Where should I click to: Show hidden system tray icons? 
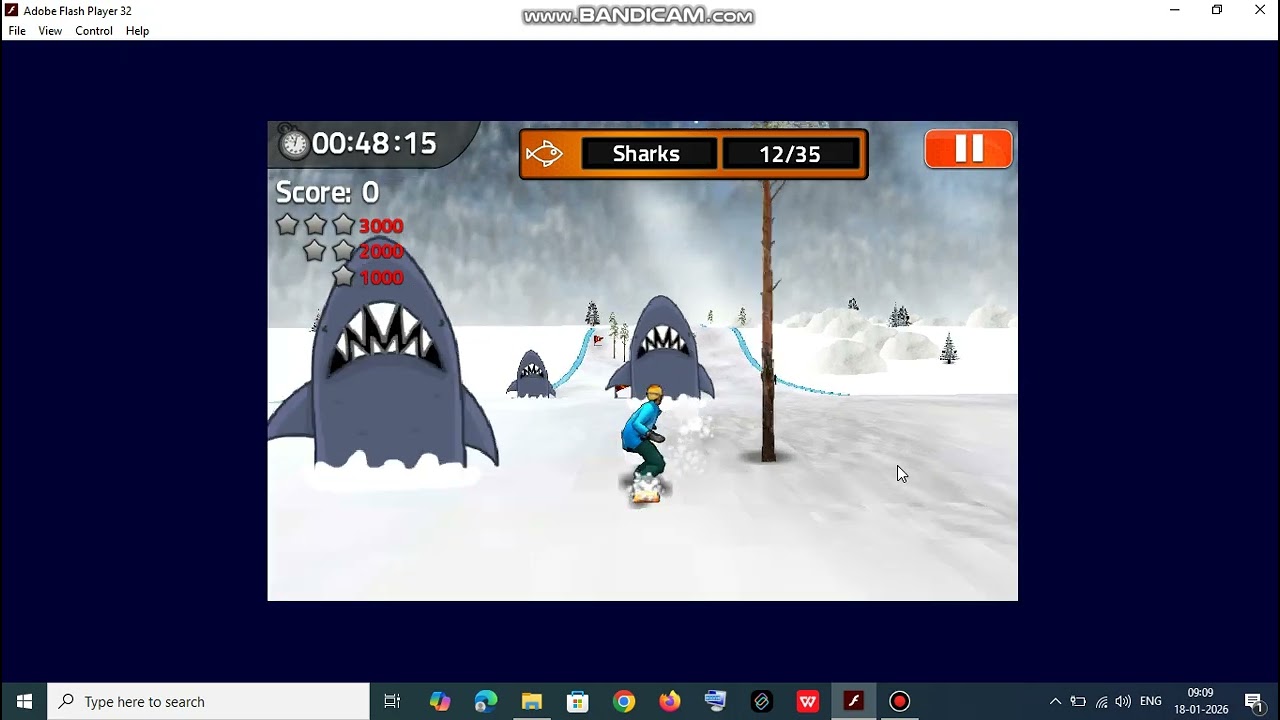tap(1055, 701)
